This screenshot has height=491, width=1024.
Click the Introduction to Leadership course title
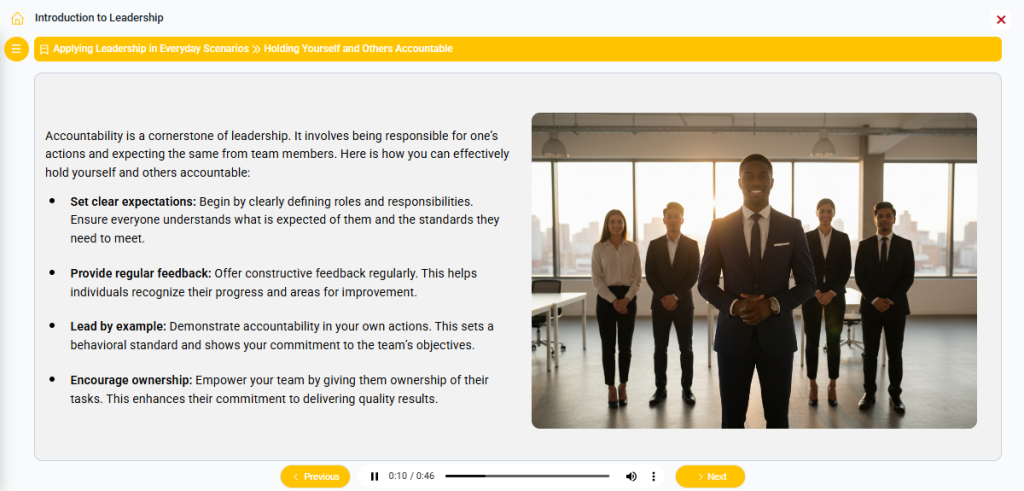tap(99, 18)
